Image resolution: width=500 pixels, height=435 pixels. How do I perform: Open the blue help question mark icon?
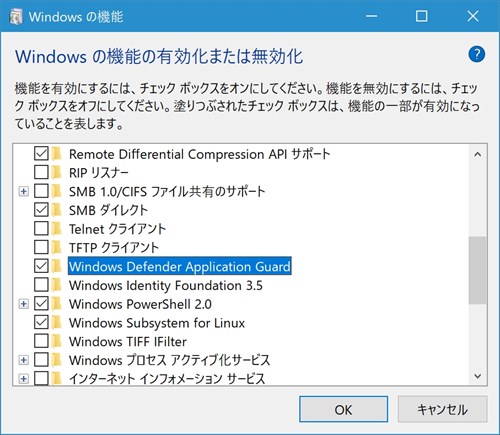476,54
